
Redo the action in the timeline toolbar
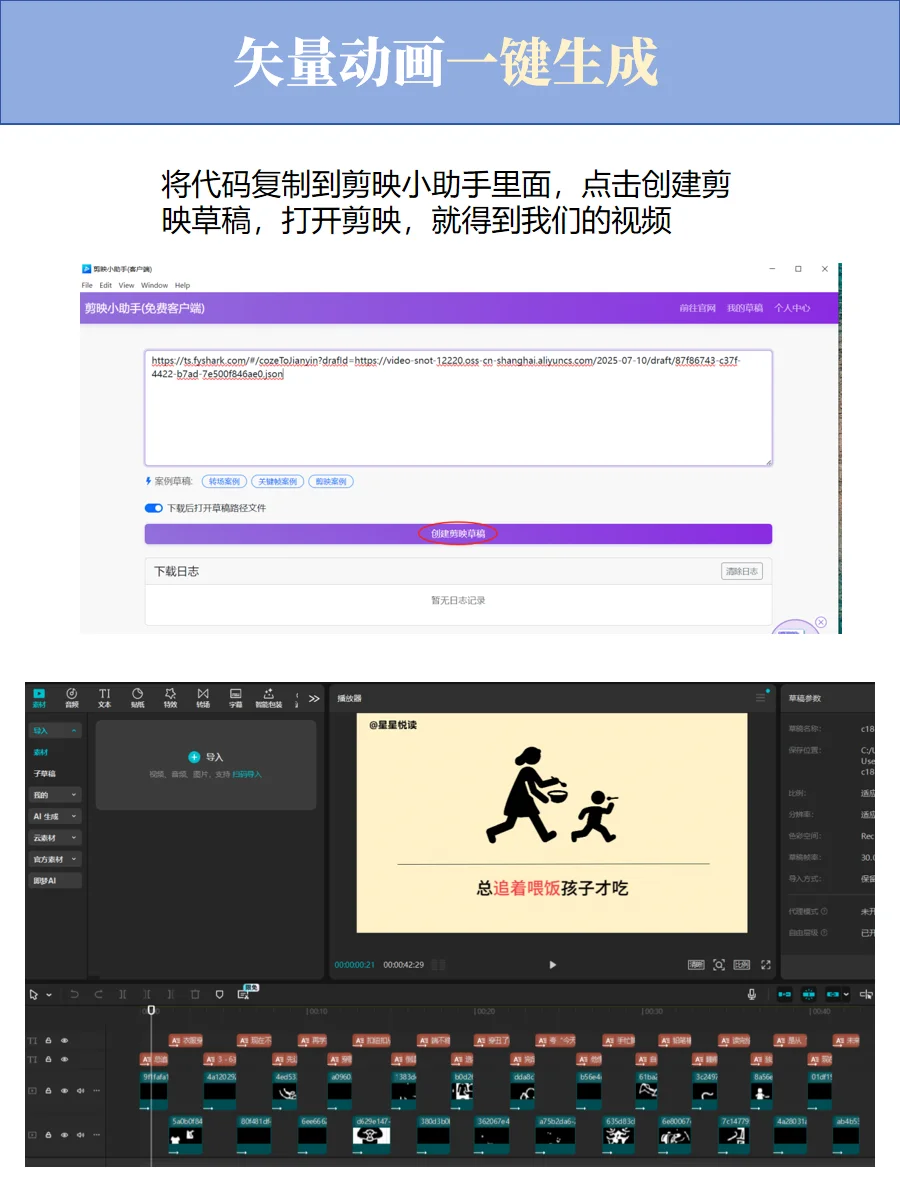98,994
